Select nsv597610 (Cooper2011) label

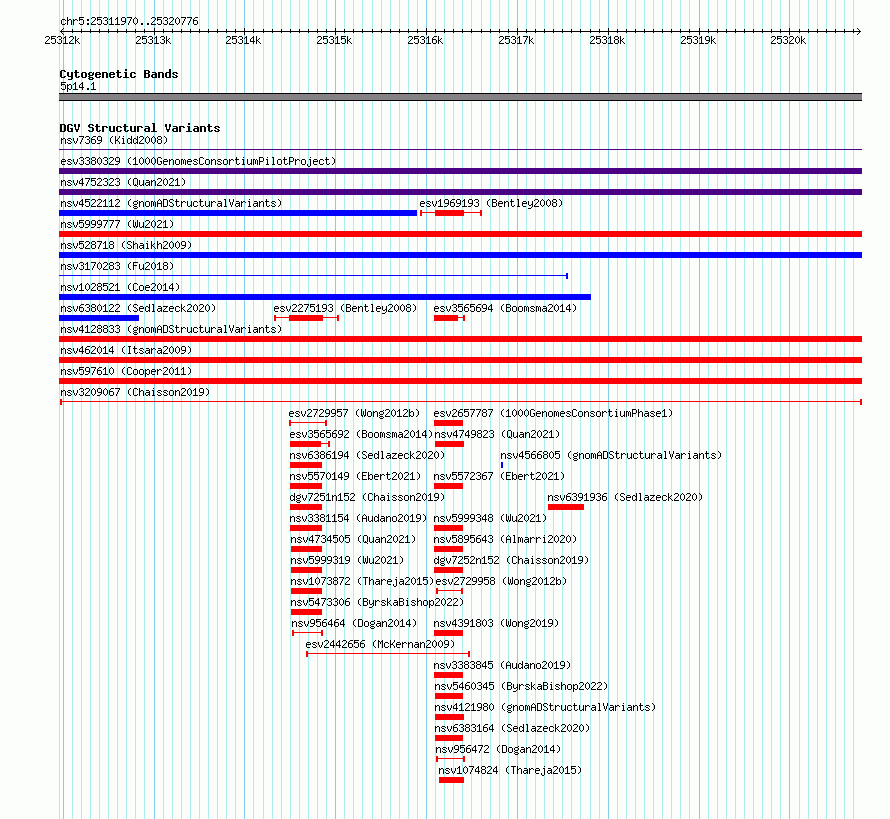click(x=126, y=371)
